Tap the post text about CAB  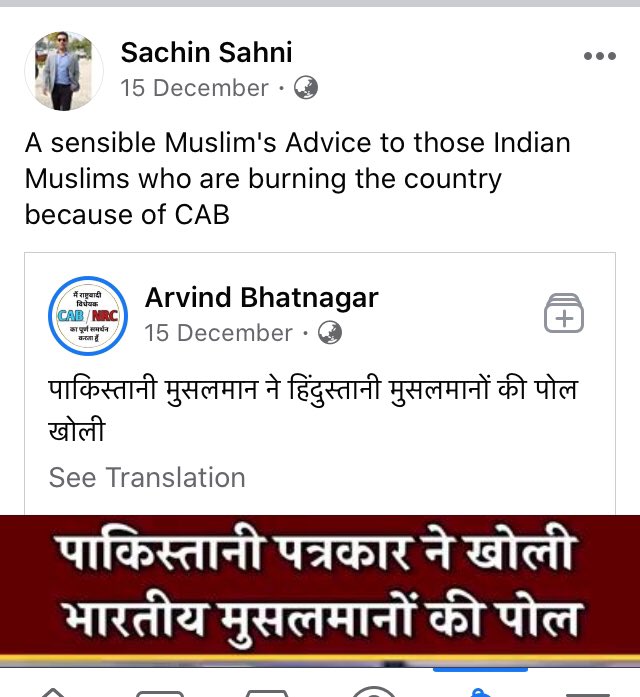(x=297, y=178)
